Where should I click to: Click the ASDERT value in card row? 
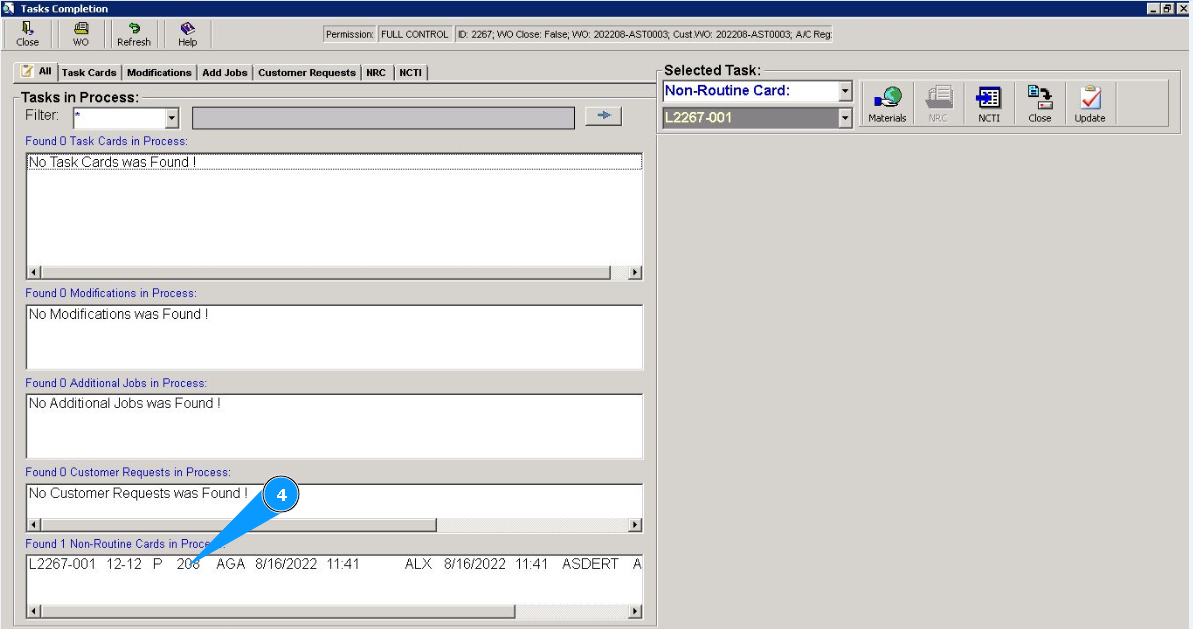tap(590, 564)
